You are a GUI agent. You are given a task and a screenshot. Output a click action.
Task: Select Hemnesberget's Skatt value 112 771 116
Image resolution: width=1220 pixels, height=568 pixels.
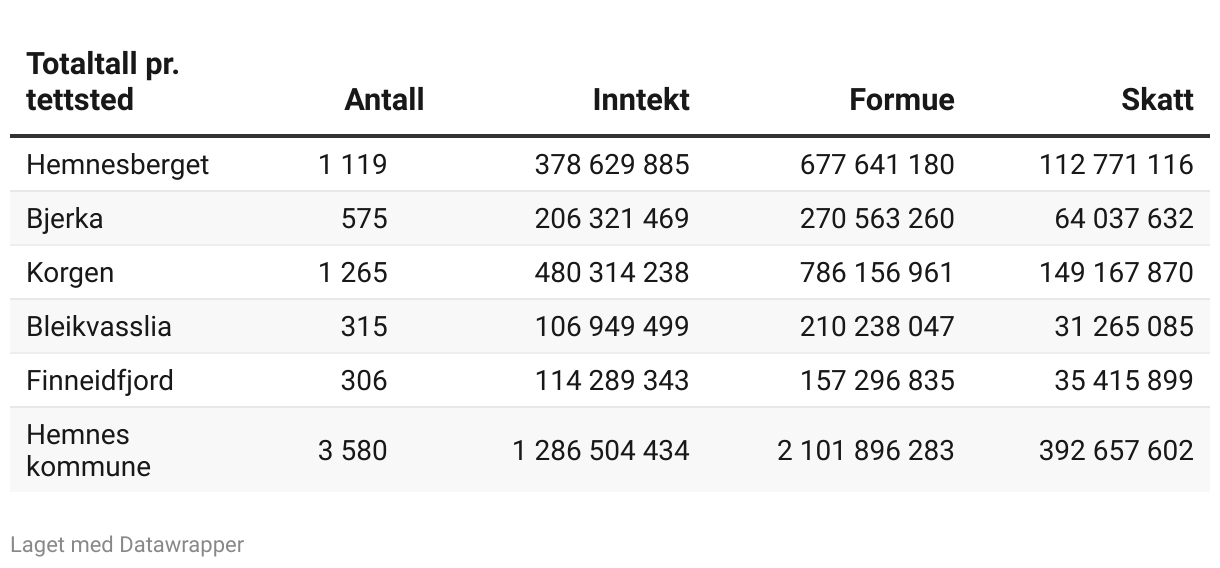[x=1116, y=164]
